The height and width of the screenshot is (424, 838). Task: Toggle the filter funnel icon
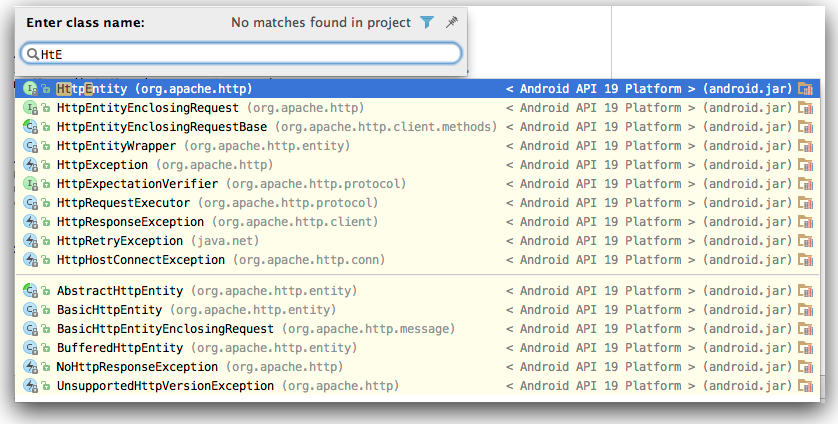(426, 22)
